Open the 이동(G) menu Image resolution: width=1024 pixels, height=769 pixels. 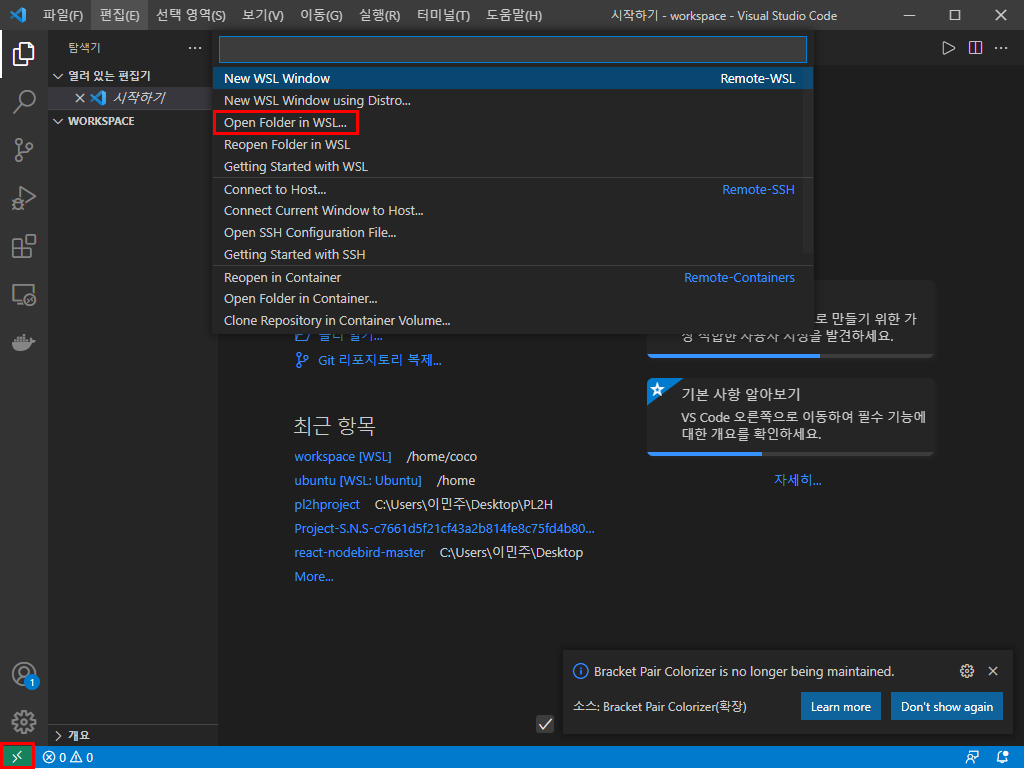coord(321,15)
